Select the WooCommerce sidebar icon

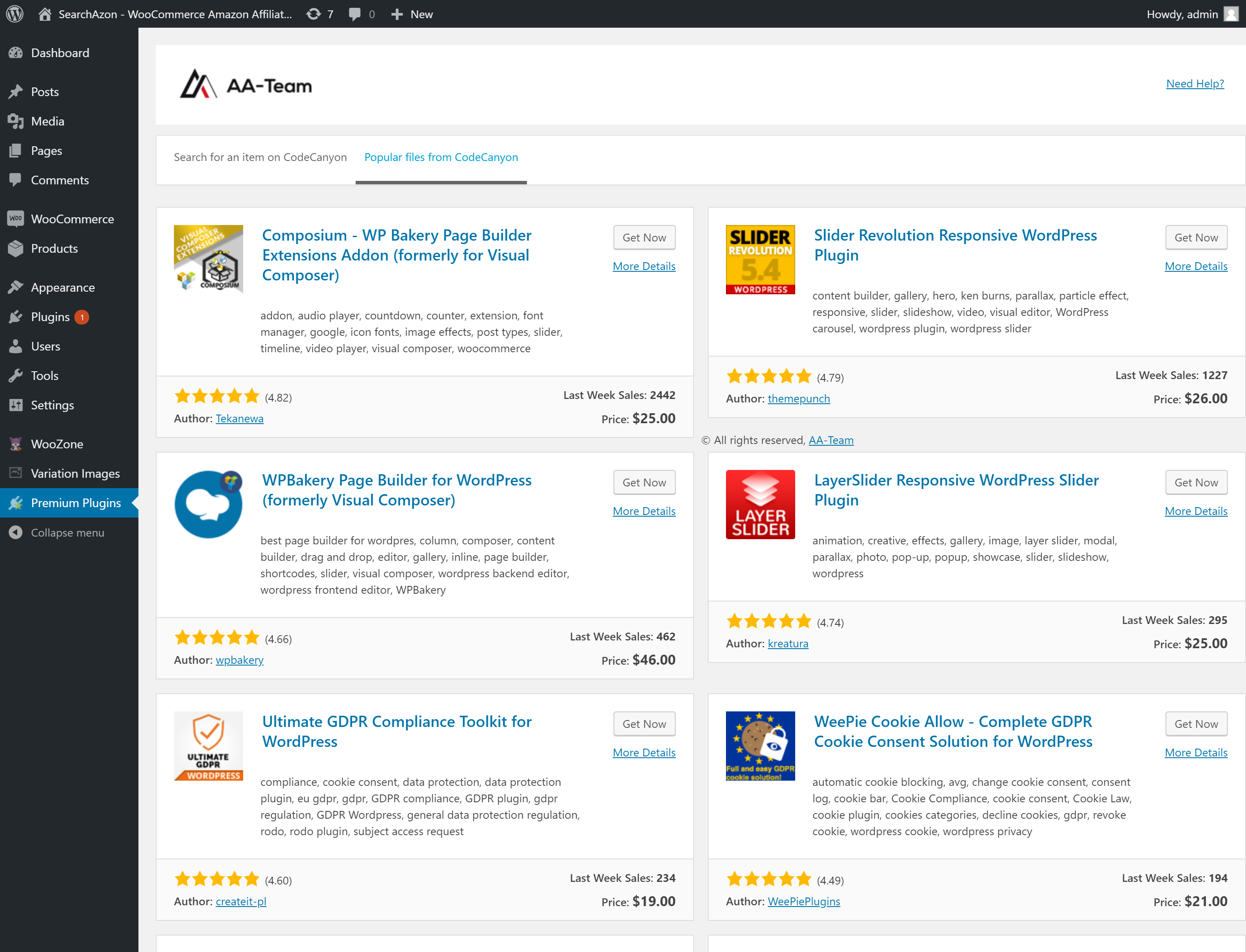[x=16, y=218]
